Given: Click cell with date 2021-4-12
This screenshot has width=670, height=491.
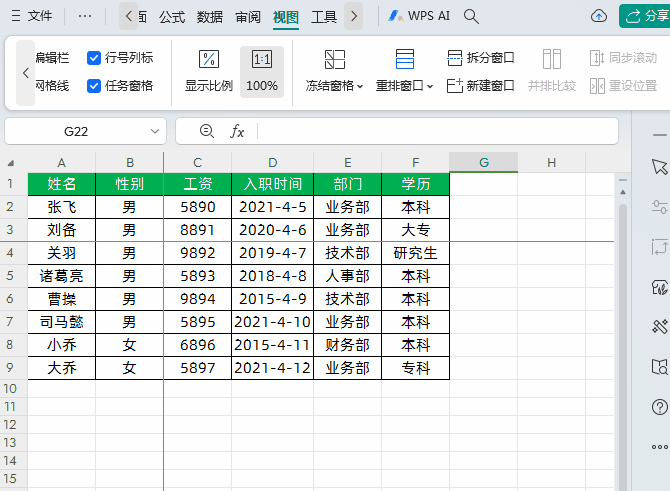Looking at the screenshot, I should coord(273,368).
